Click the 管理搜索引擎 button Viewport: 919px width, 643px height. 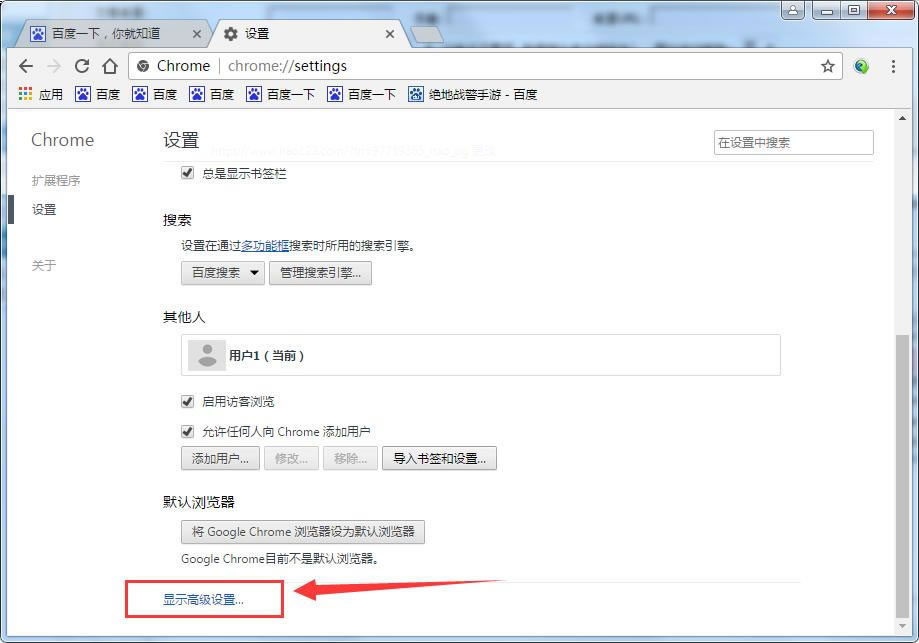coord(320,273)
